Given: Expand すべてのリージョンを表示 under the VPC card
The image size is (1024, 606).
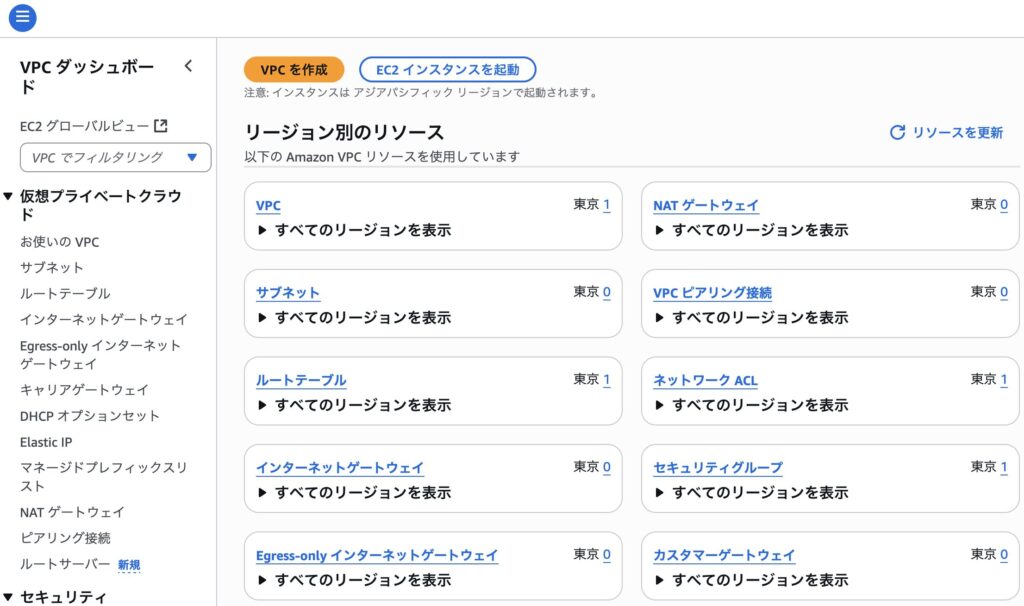Looking at the screenshot, I should 263,230.
